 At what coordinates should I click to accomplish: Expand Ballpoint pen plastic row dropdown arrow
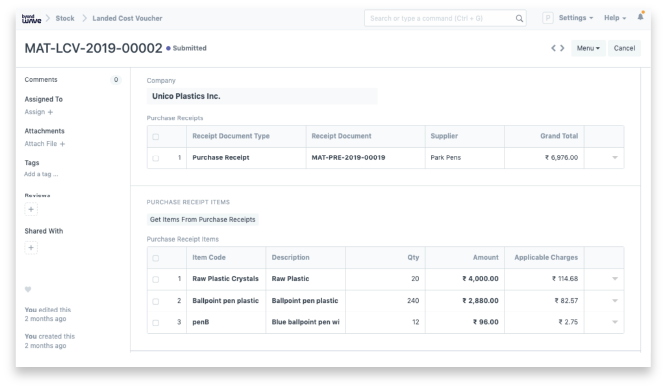(615, 301)
